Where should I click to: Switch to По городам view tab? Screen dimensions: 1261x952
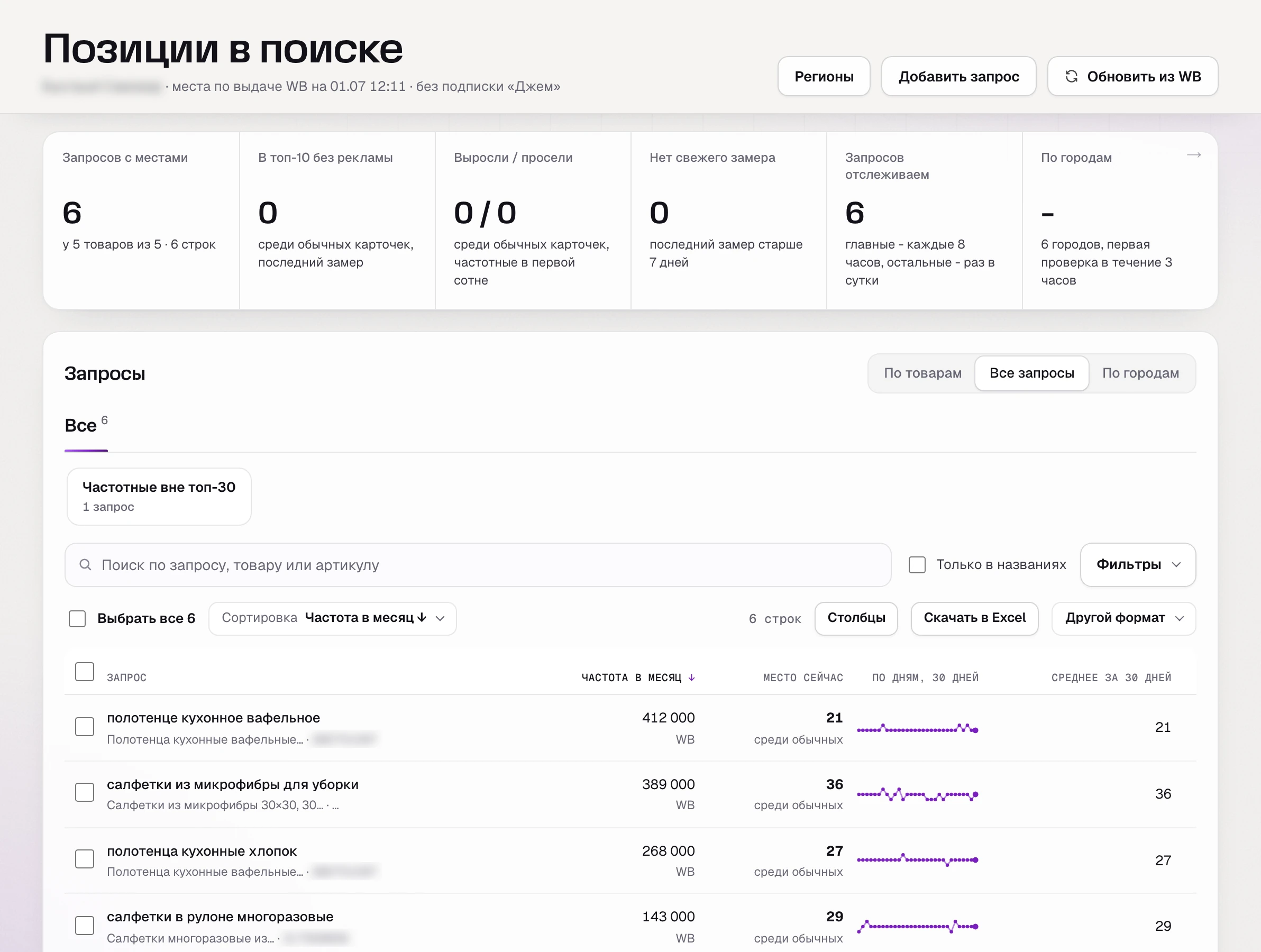(x=1141, y=373)
